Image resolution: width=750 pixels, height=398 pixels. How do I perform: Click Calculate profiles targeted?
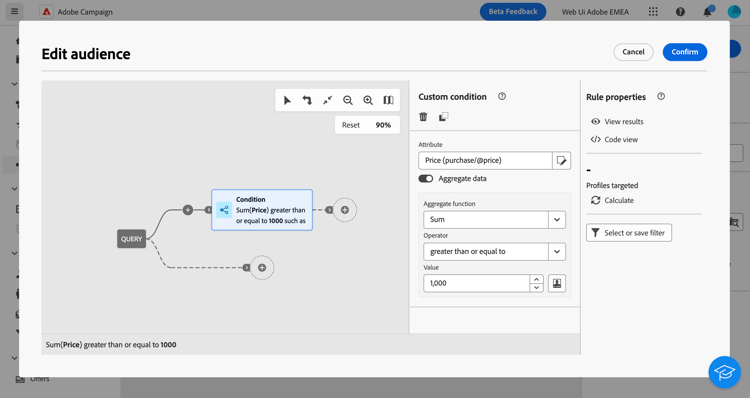coord(612,200)
